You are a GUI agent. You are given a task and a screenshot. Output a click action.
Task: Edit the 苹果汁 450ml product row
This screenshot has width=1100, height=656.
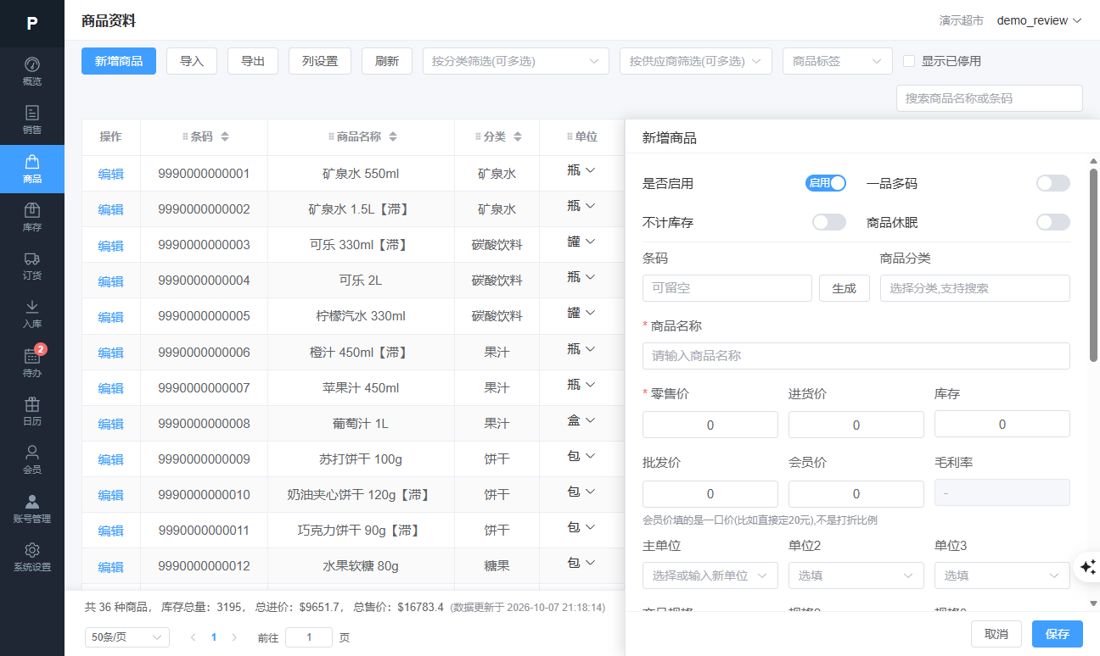click(111, 388)
